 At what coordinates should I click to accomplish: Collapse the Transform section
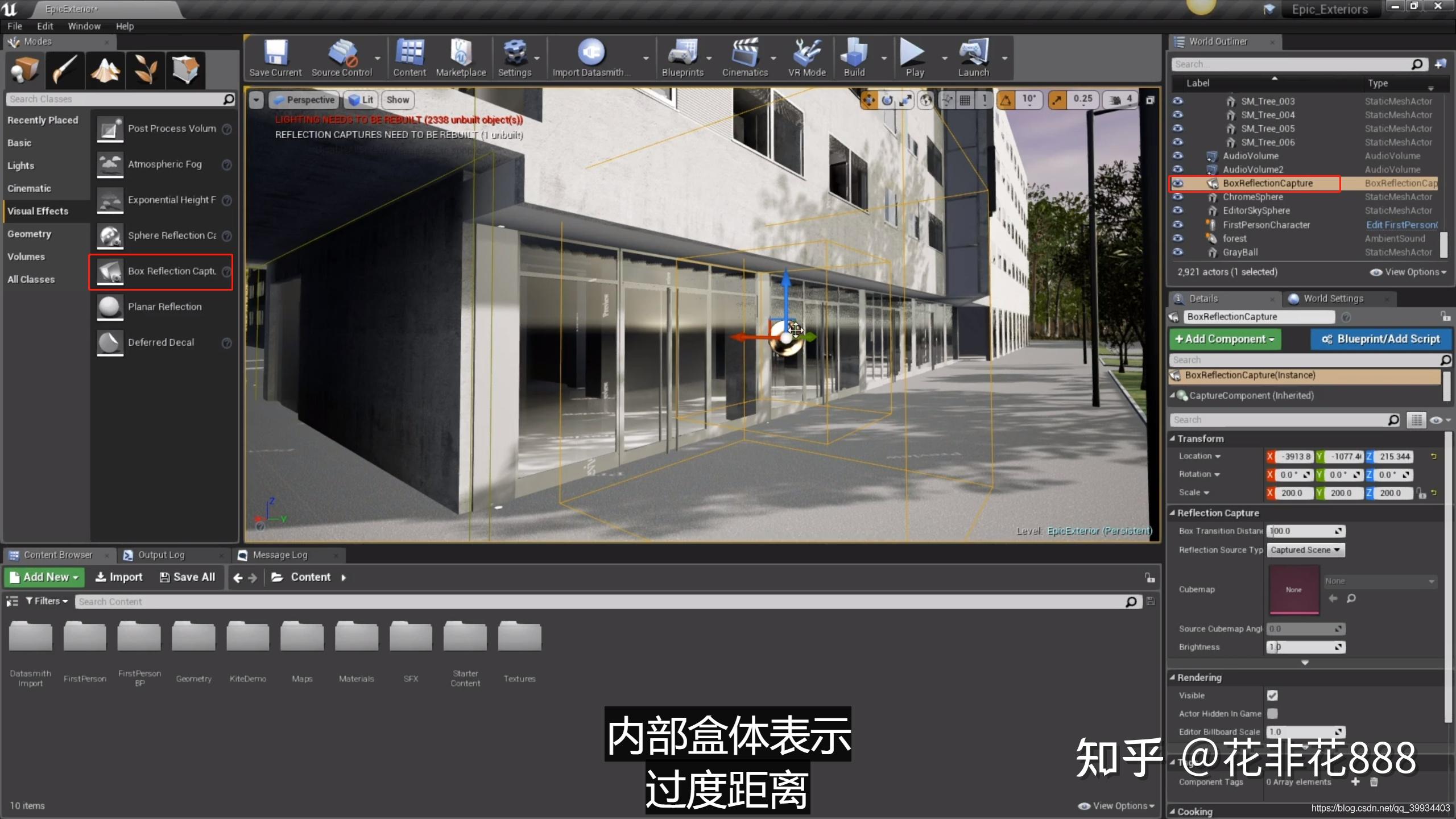[x=1173, y=439]
